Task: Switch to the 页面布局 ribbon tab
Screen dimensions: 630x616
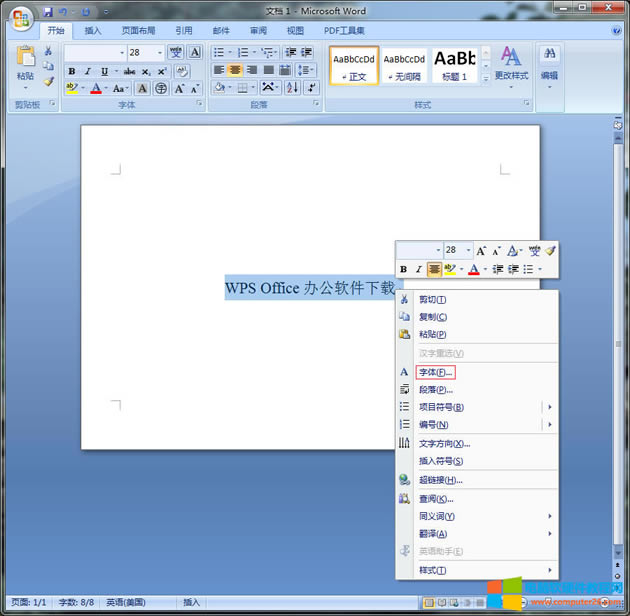Action: pos(138,31)
